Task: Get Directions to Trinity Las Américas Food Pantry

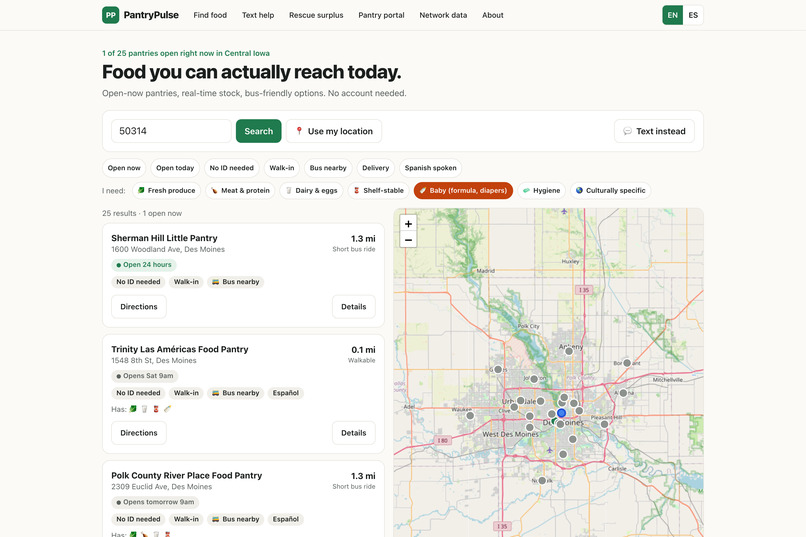Action: click(139, 433)
